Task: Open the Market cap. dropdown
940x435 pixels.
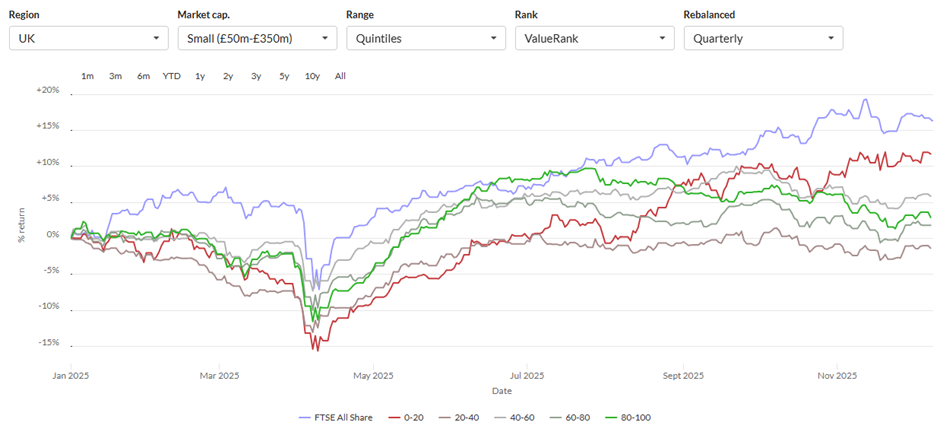Action: pyautogui.click(x=257, y=38)
